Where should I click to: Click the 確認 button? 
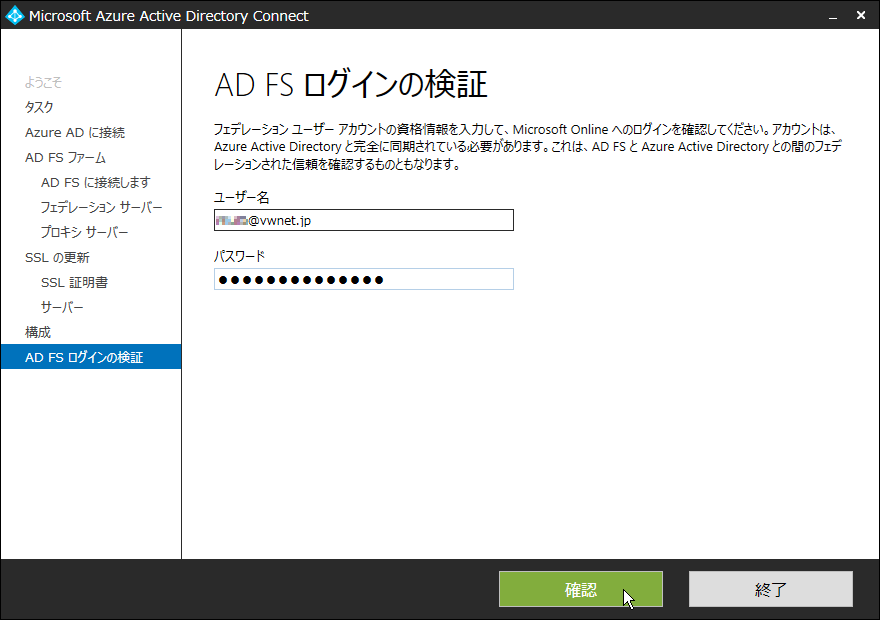coord(581,589)
